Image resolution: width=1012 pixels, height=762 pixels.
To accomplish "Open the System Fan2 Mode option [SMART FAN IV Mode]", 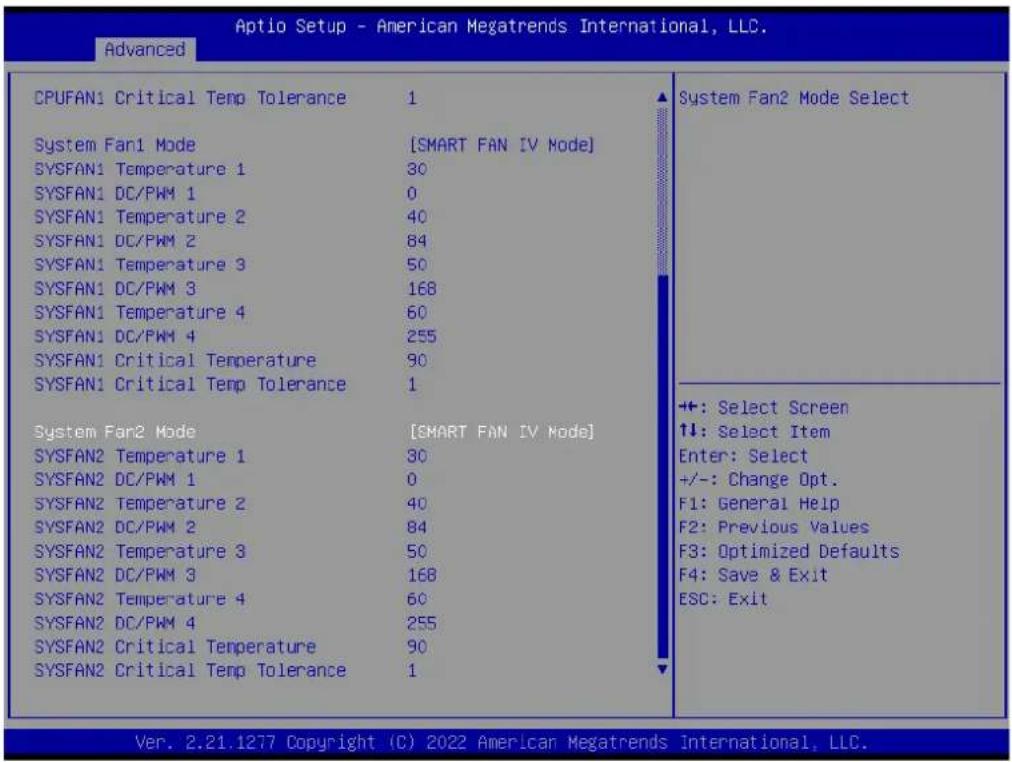I will (x=501, y=432).
